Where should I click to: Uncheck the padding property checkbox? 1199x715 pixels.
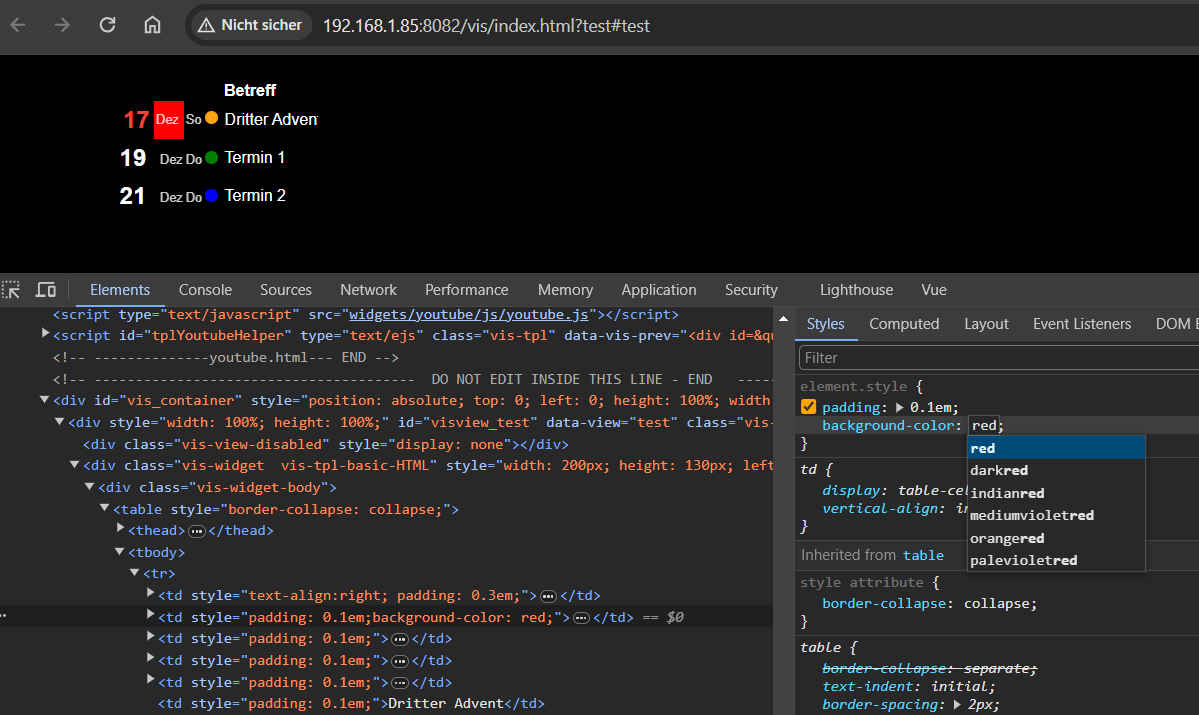pyautogui.click(x=809, y=407)
